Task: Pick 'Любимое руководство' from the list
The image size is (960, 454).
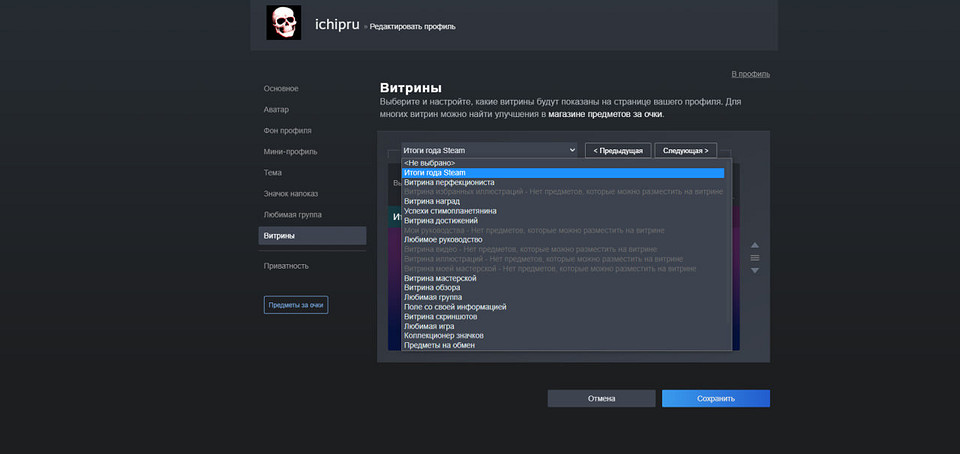Action: pyautogui.click(x=563, y=240)
